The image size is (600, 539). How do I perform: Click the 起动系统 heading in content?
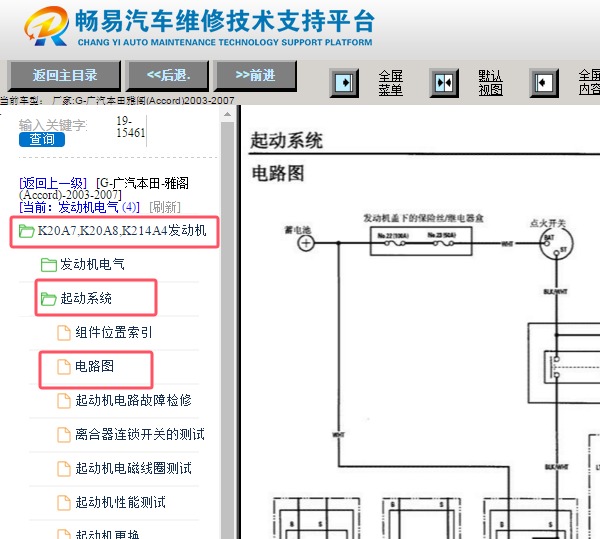(x=286, y=140)
